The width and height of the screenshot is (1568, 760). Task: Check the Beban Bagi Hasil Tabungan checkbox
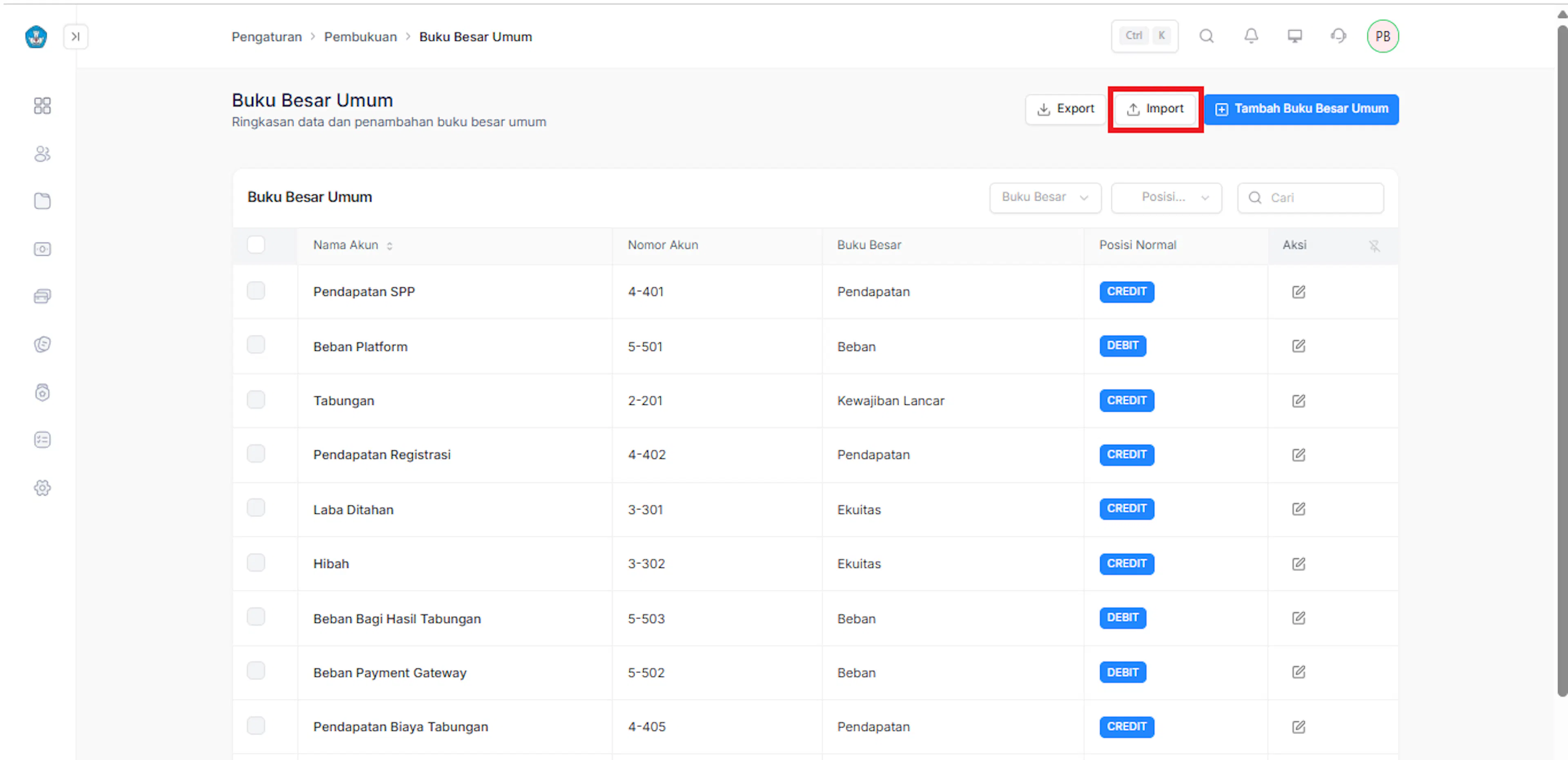coord(256,617)
